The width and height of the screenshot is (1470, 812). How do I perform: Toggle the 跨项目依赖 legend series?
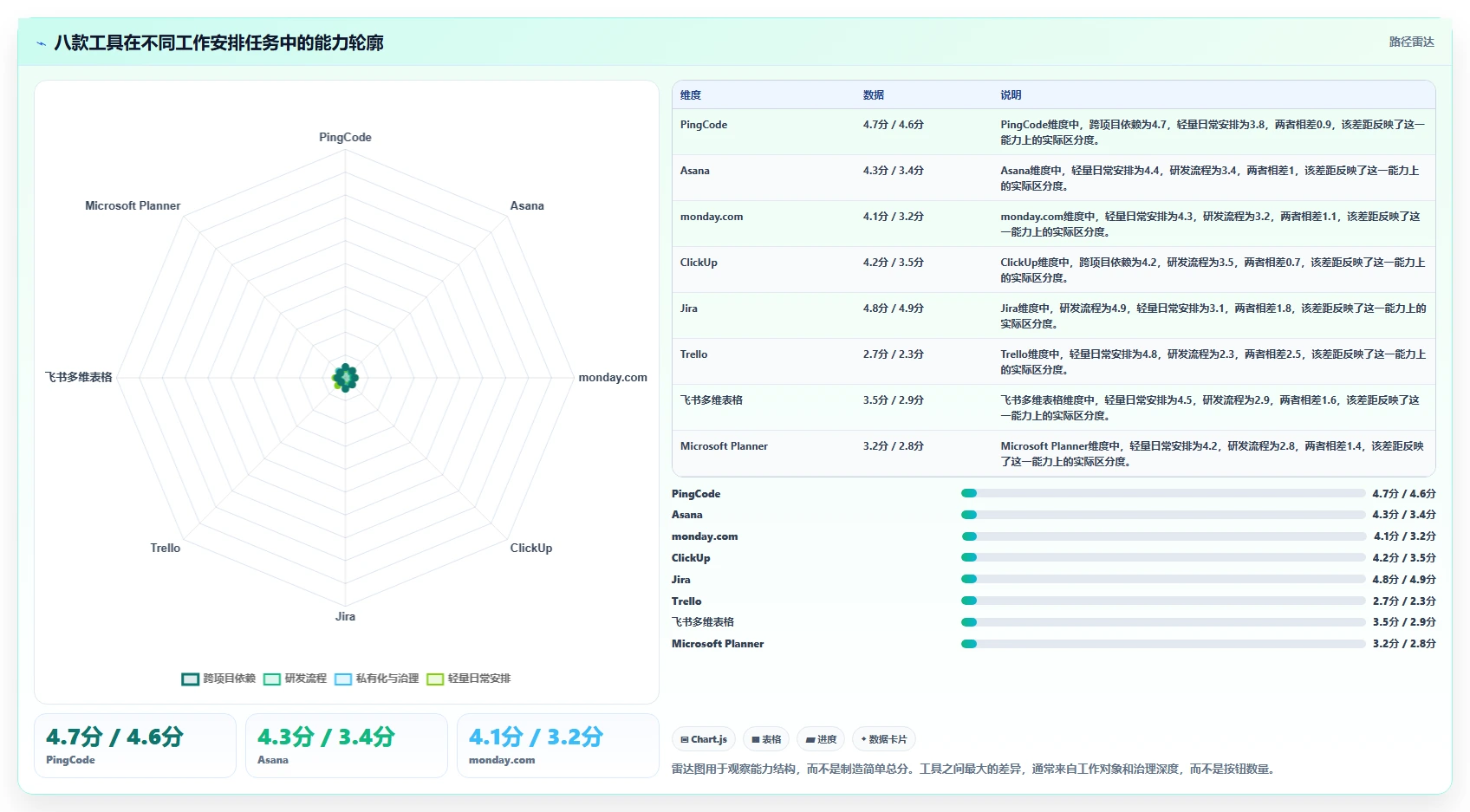[218, 679]
